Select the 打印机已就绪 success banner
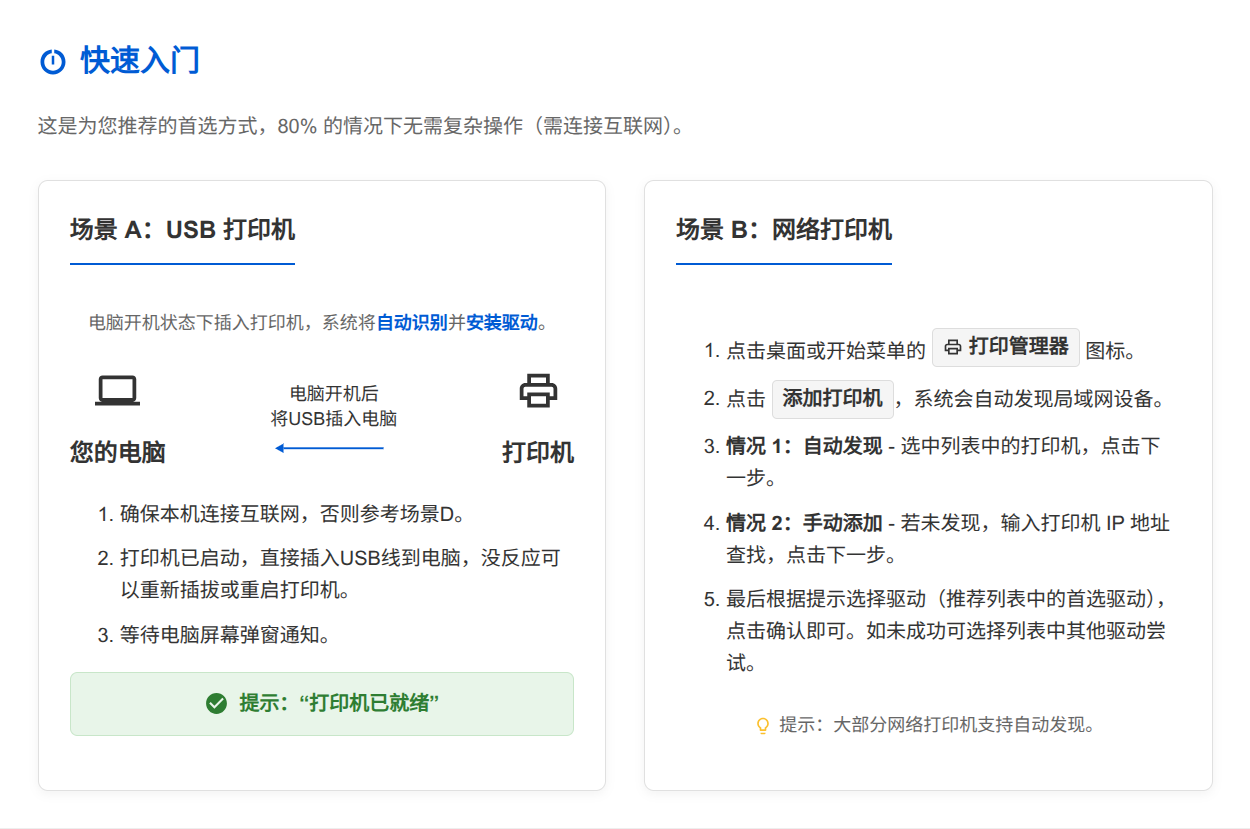Viewport: 1250px width, 829px height. click(321, 703)
